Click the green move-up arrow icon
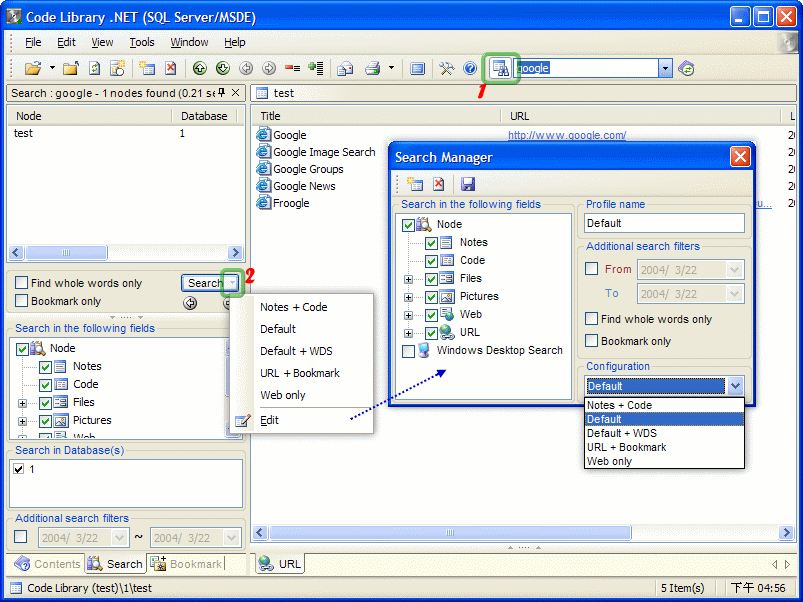The image size is (803, 602). (x=200, y=68)
